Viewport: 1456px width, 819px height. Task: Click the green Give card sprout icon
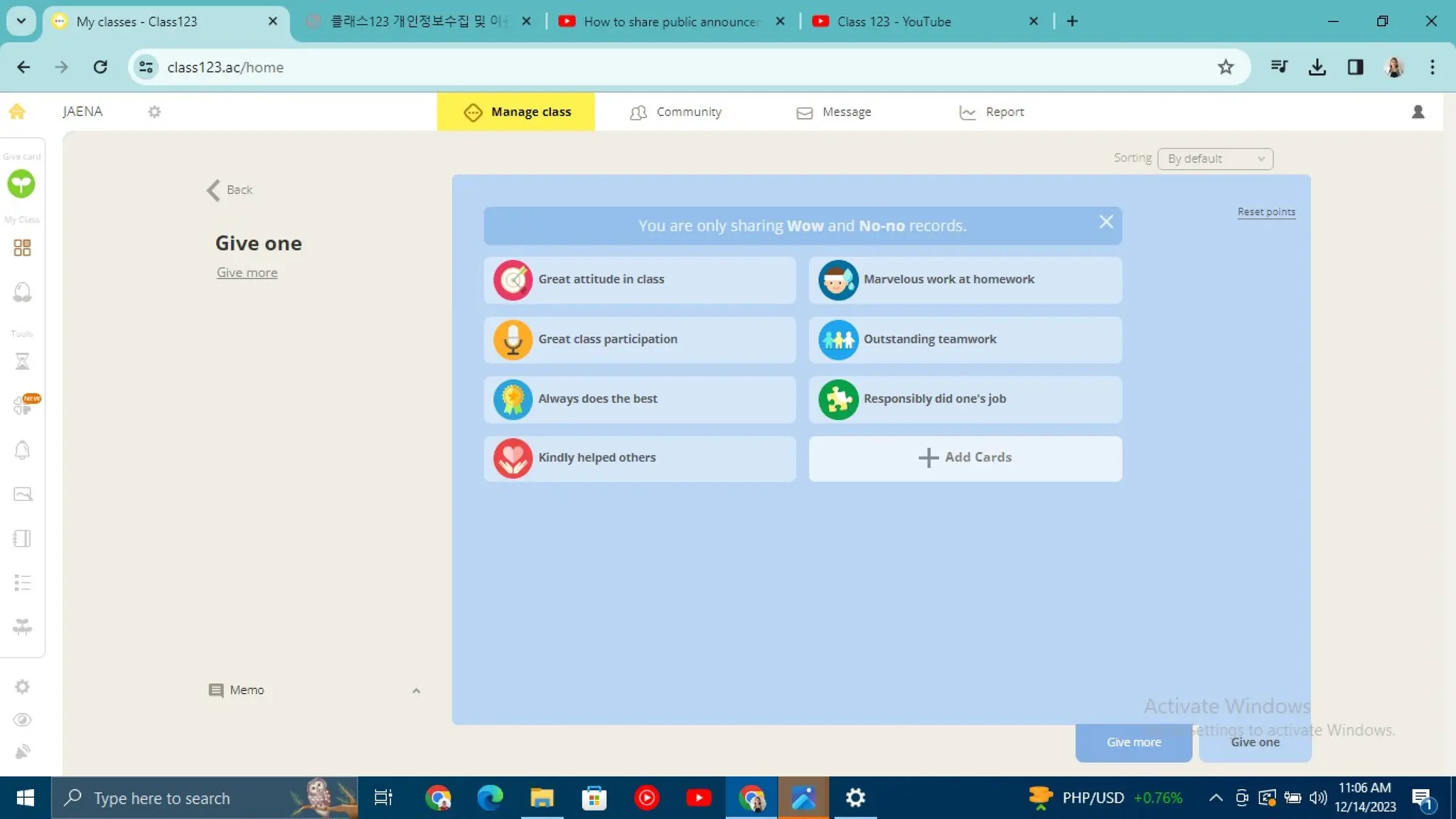(21, 184)
